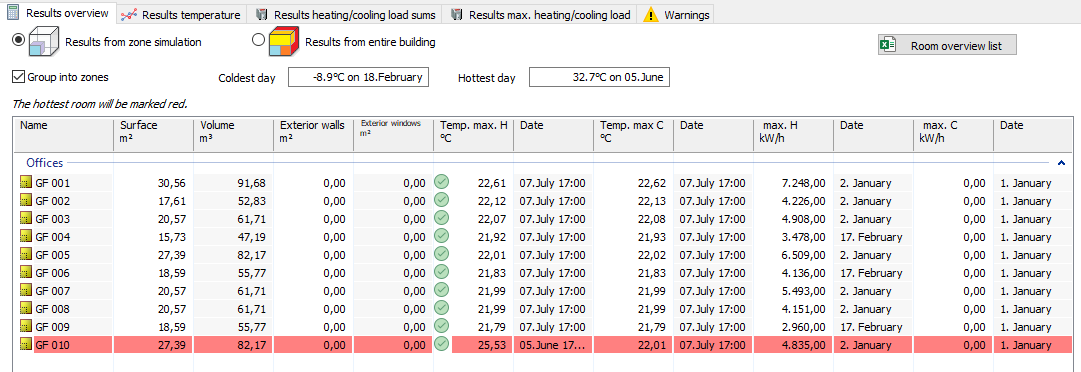Screen dimensions: 1081x372
Task: Sort by the Volume m³ column header
Action: 233,134
